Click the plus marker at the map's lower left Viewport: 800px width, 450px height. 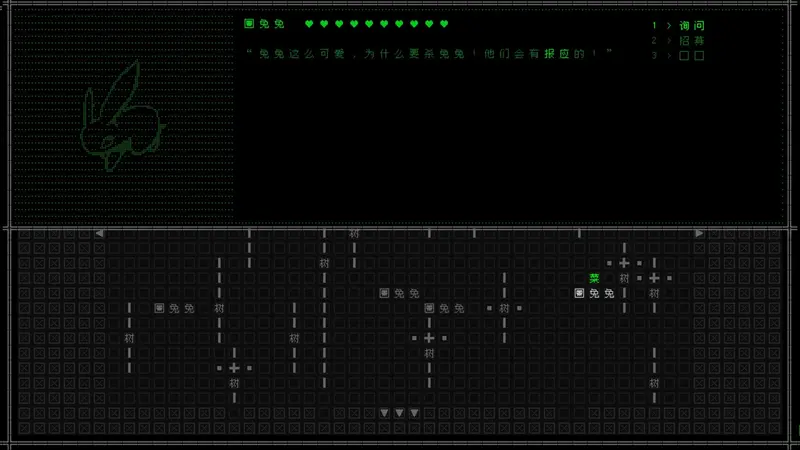(x=234, y=368)
